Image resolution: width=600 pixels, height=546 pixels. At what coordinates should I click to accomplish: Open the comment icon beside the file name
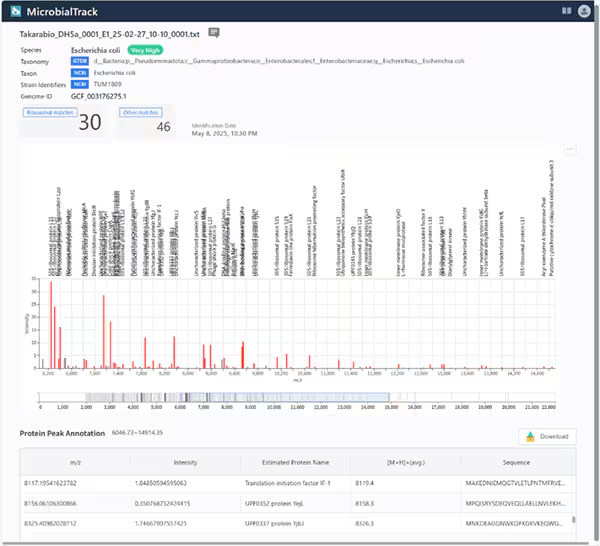coord(214,33)
